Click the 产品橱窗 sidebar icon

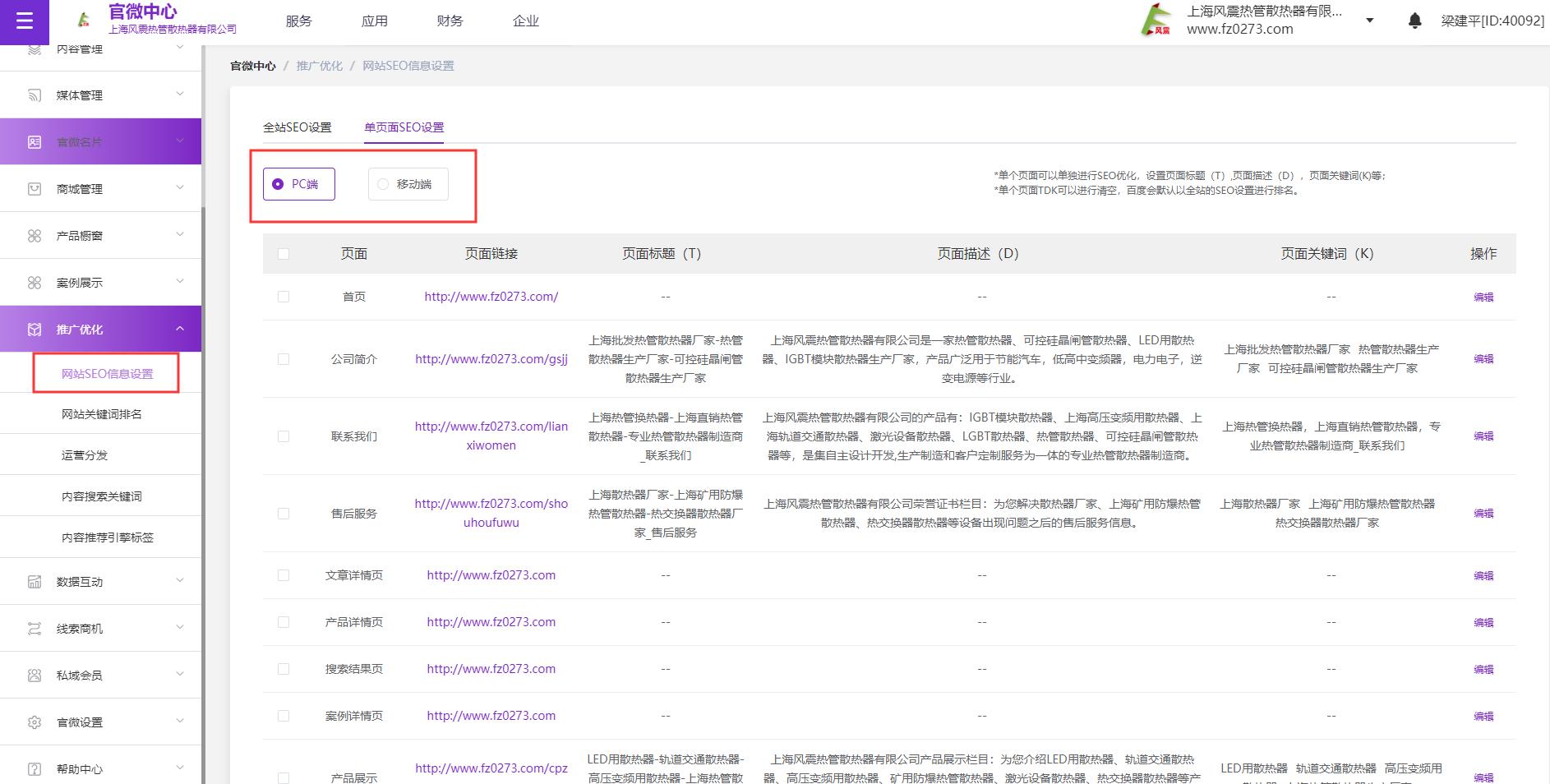point(35,236)
